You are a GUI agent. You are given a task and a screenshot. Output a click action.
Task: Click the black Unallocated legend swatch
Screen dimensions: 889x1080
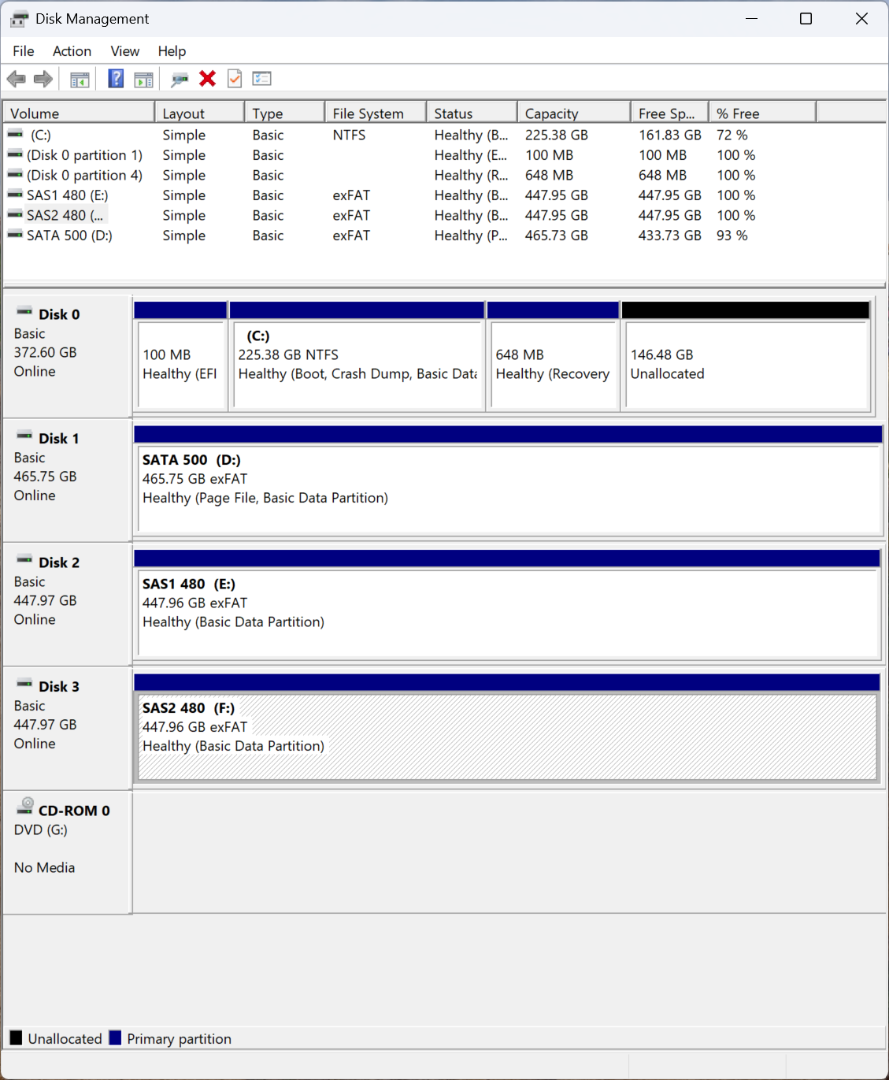tap(16, 1037)
